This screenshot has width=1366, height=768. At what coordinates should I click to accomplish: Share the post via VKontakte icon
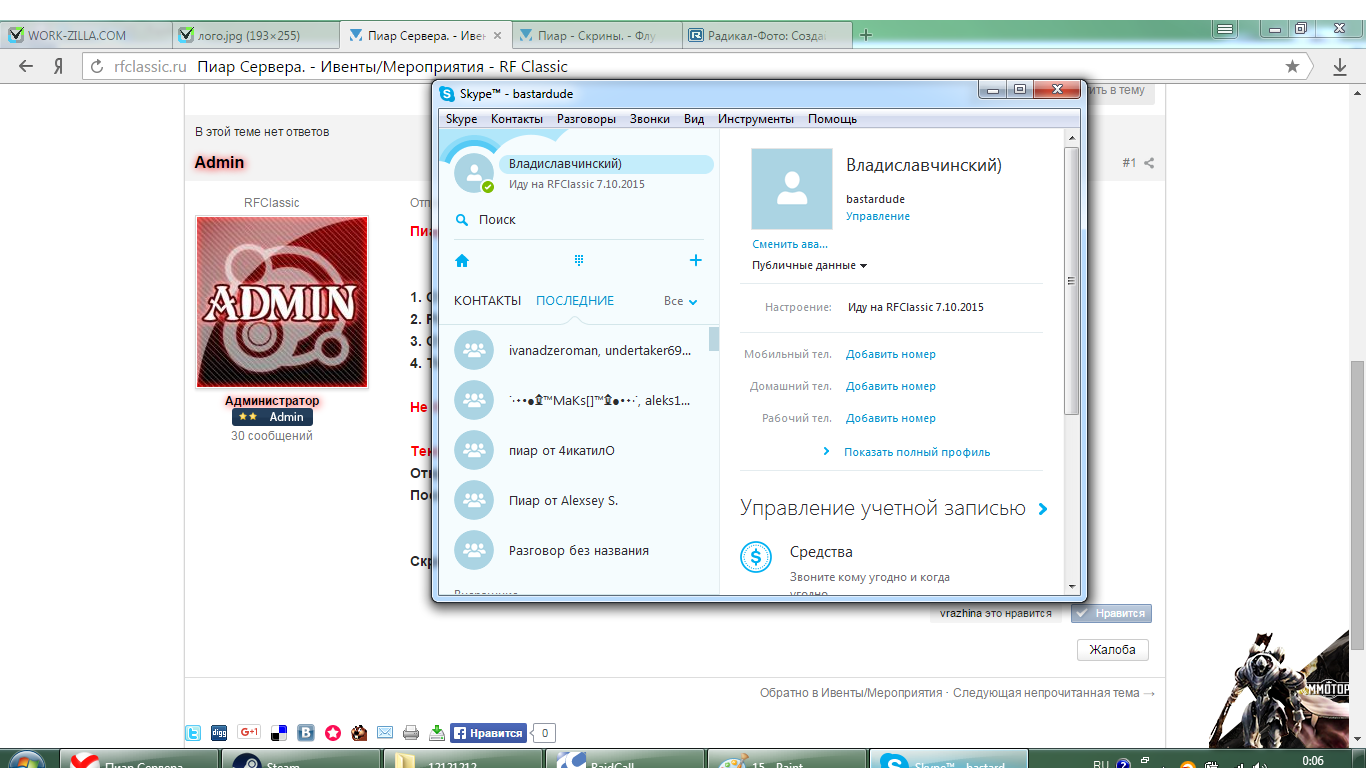306,733
